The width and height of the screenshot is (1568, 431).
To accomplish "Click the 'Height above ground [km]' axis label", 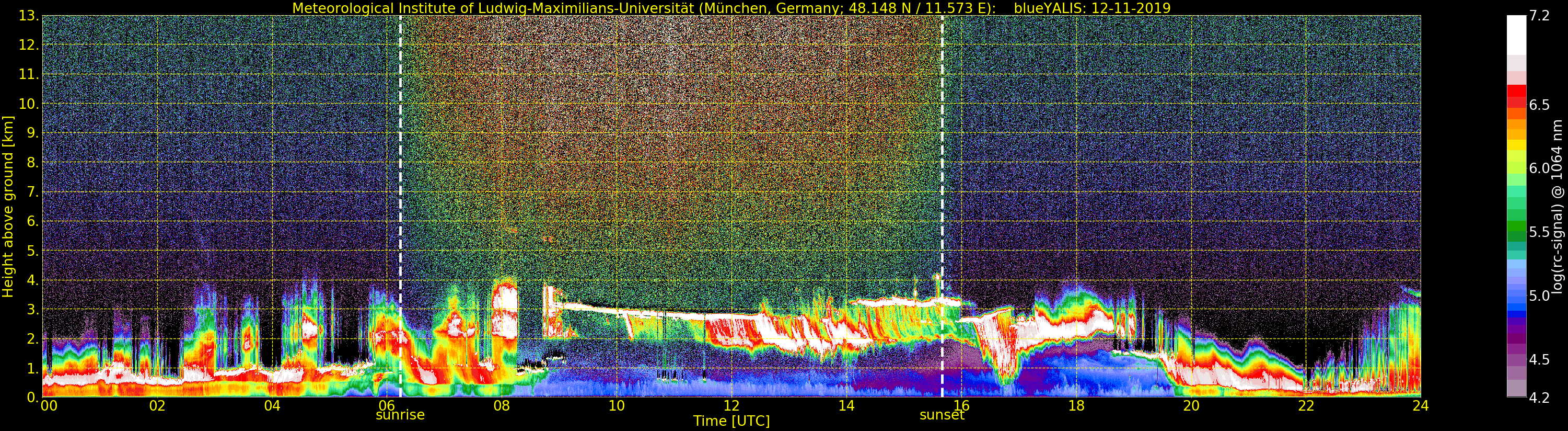I will click(x=8, y=207).
